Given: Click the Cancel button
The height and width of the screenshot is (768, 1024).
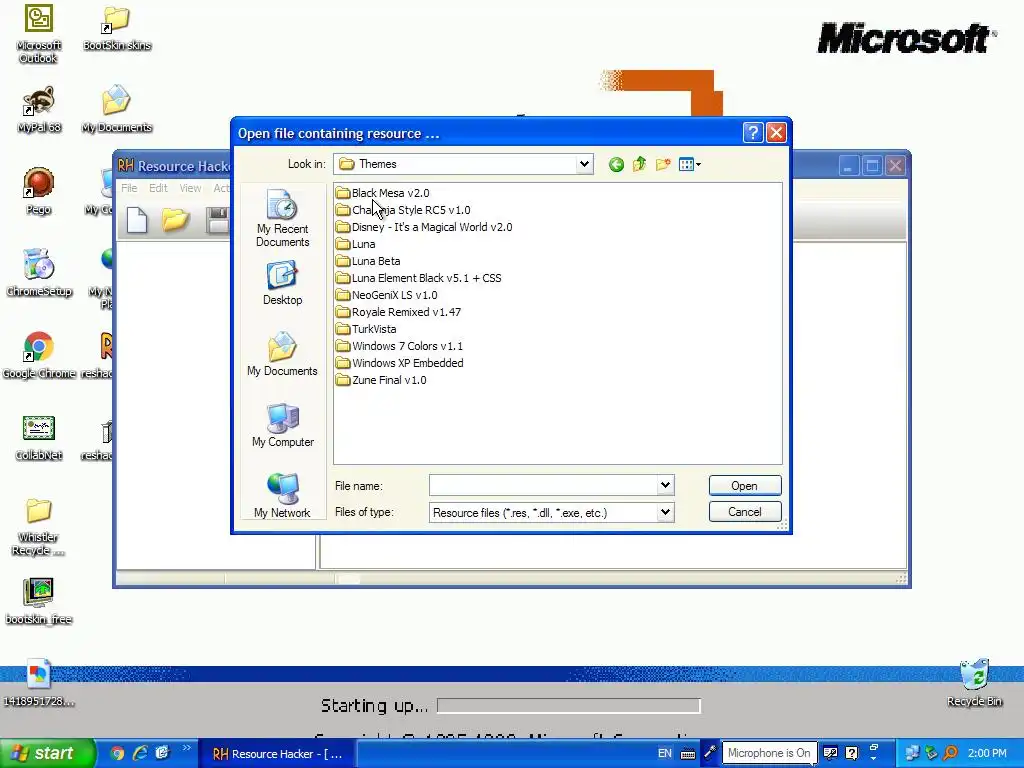Looking at the screenshot, I should 744,512.
